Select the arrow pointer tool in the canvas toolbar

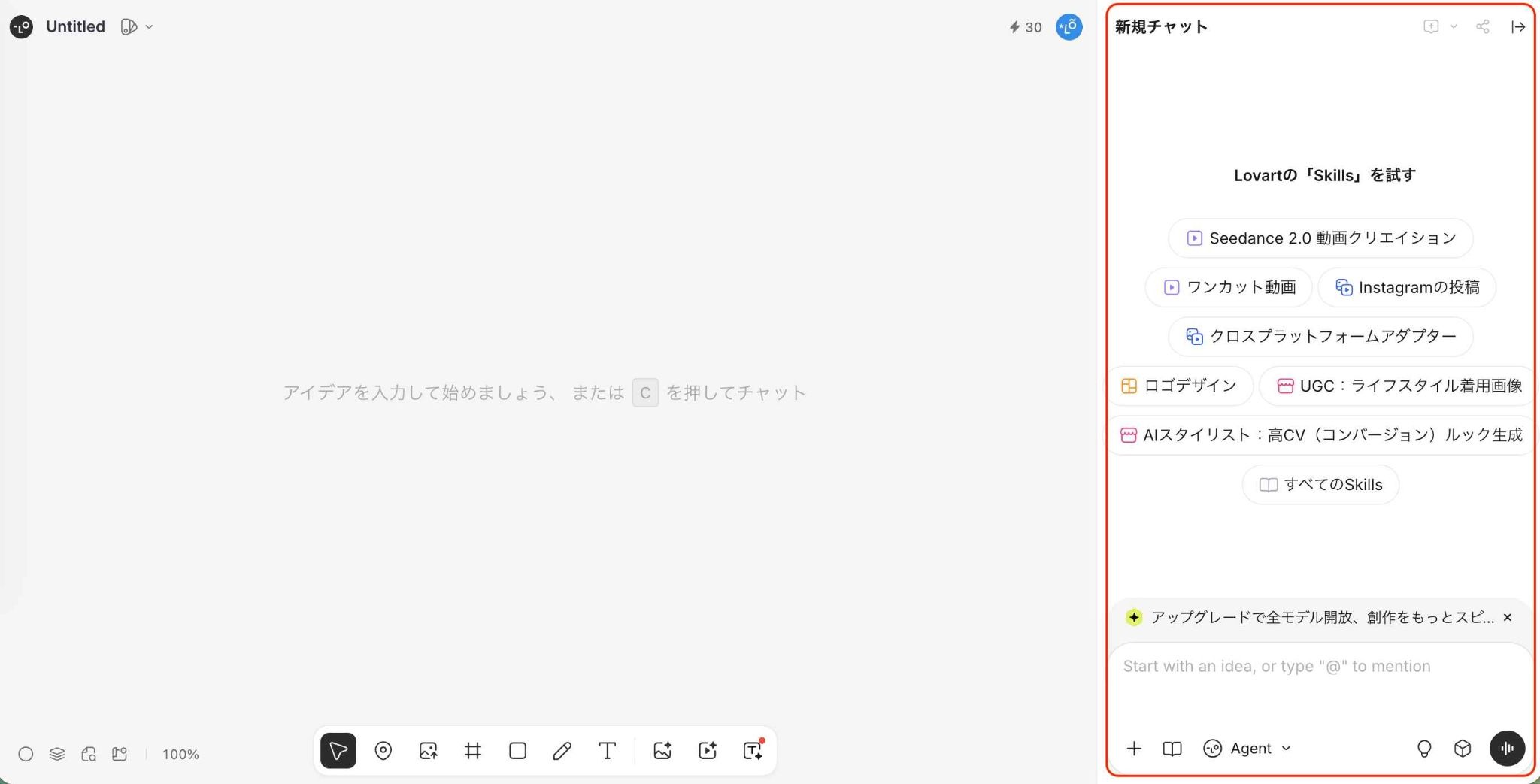click(x=338, y=750)
